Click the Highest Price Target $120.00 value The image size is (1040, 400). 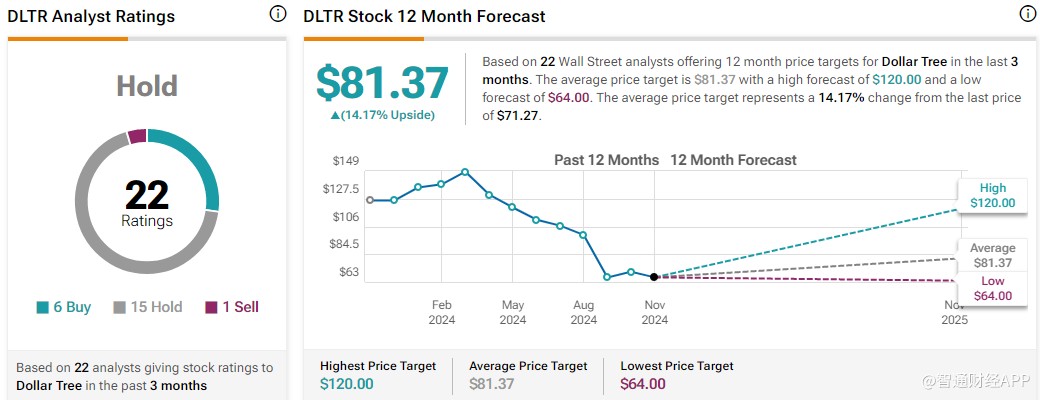[x=348, y=384]
